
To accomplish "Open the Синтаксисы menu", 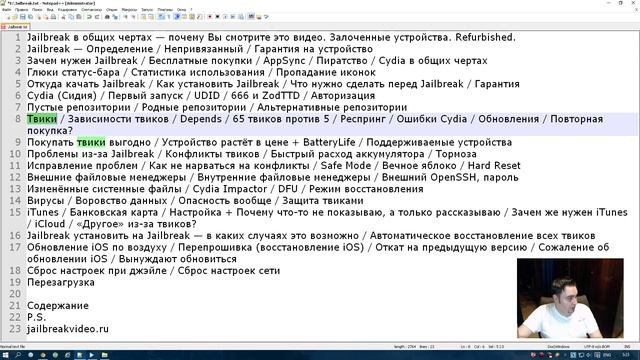I will click(x=91, y=9).
